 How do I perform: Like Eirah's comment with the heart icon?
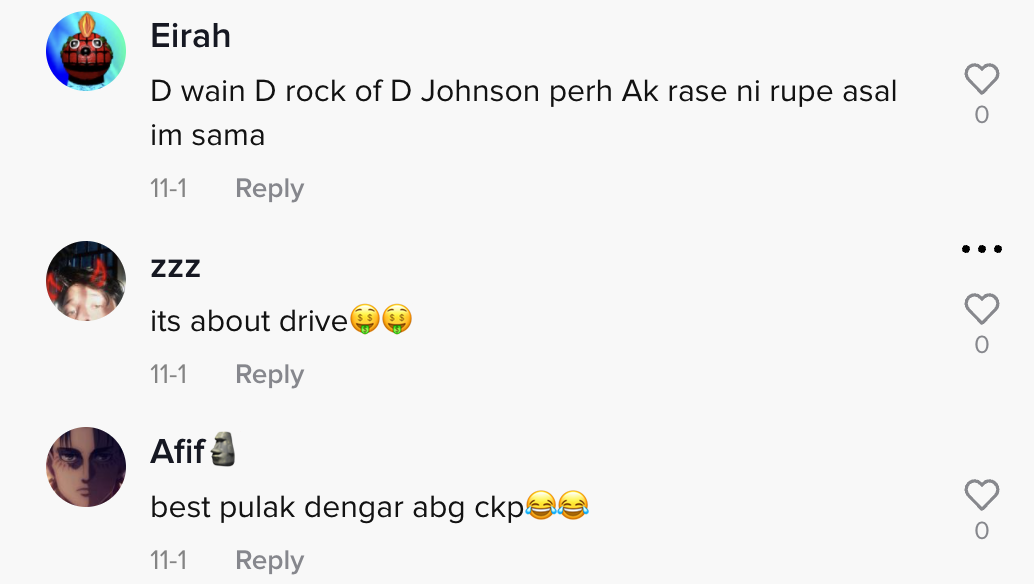[981, 78]
